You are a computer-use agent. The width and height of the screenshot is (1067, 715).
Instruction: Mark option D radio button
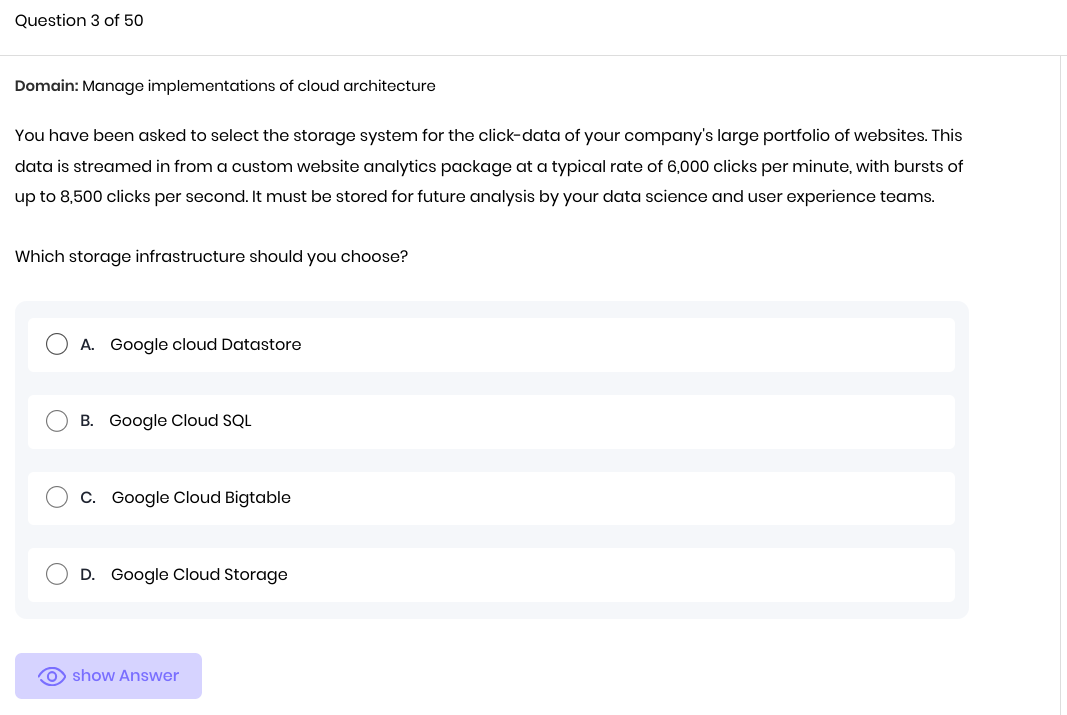tap(58, 574)
